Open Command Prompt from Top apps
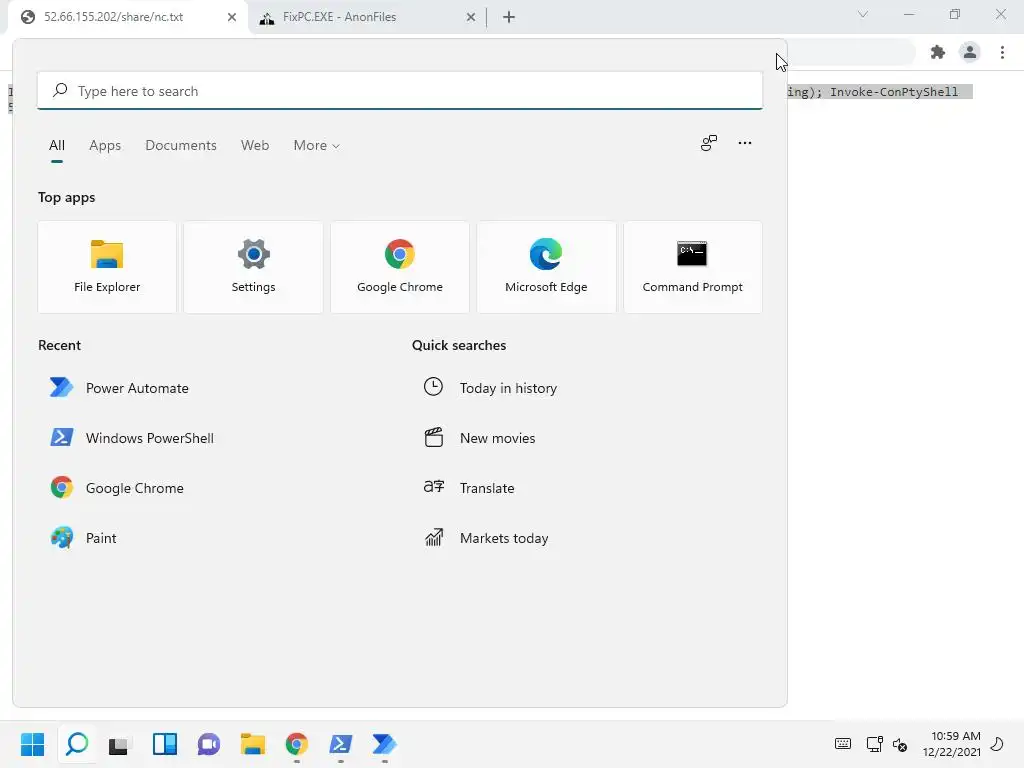Image resolution: width=1024 pixels, height=768 pixels. [692, 267]
